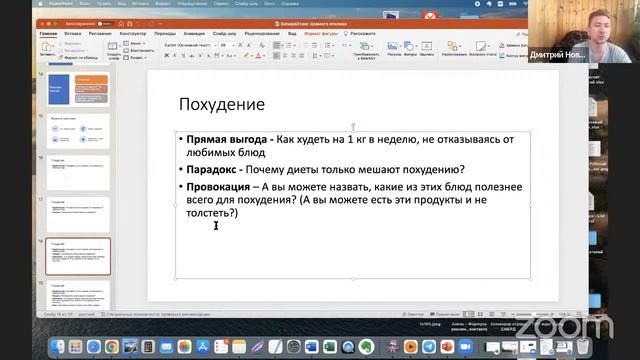Viewport: 640px width, 360px height.
Task: Click the Shapes (Фигуры) icon
Action: tap(409, 46)
